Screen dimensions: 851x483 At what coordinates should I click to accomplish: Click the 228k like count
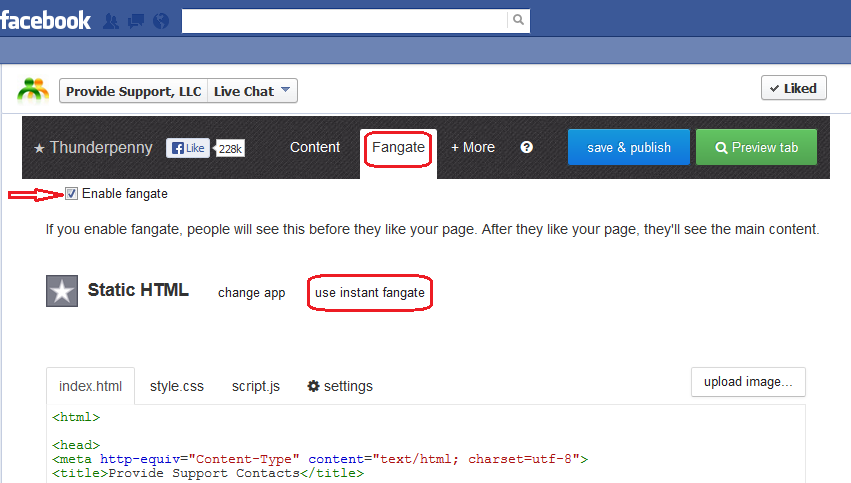tap(230, 149)
